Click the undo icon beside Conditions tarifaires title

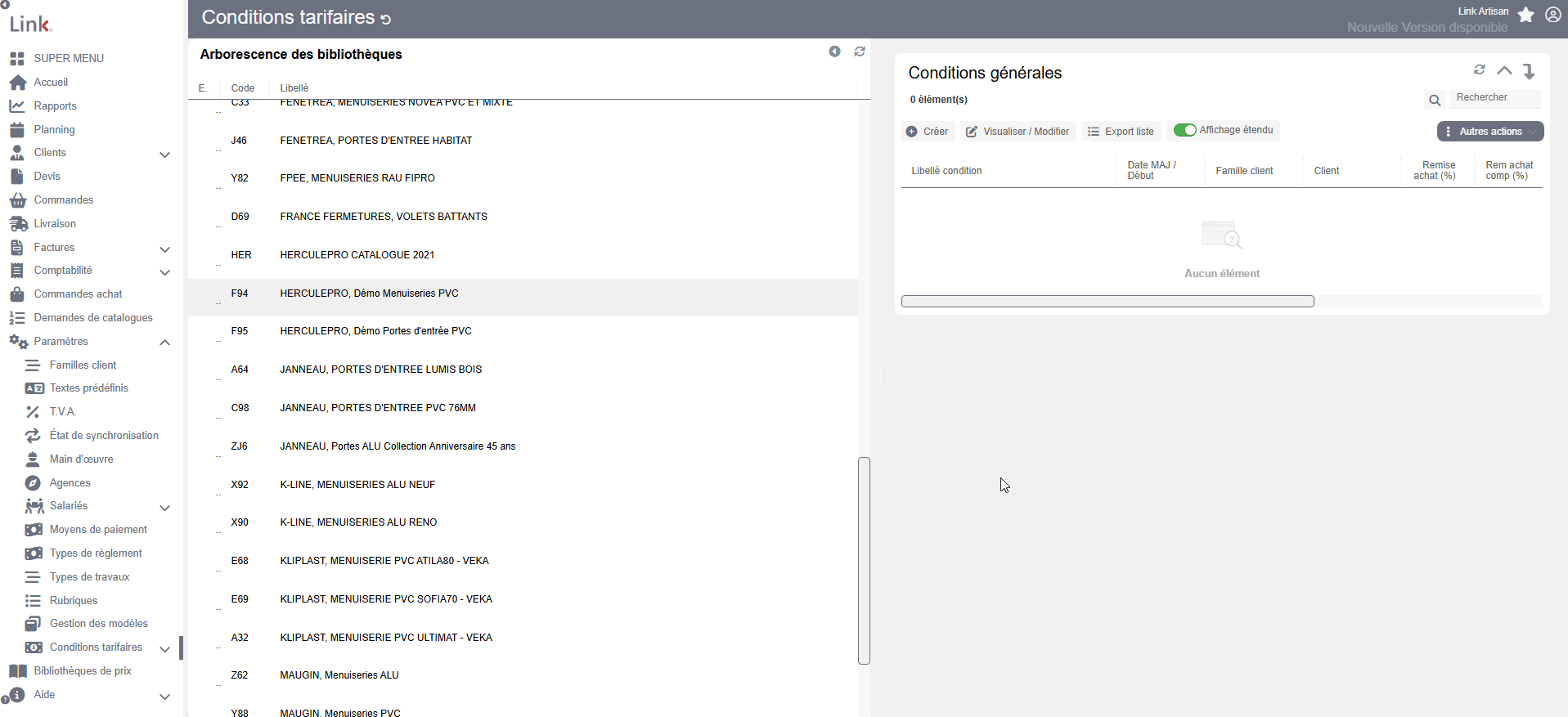[x=386, y=19]
